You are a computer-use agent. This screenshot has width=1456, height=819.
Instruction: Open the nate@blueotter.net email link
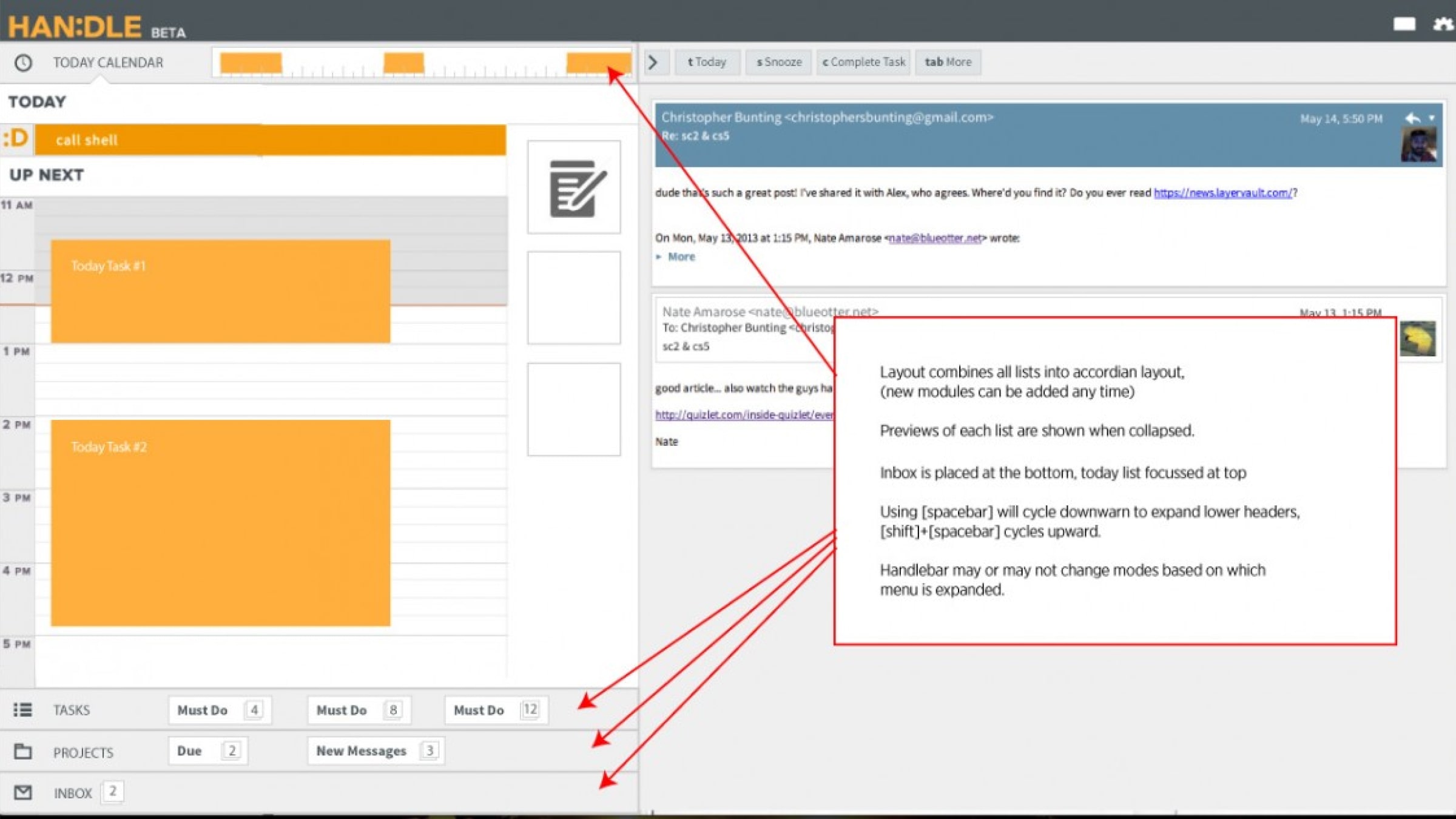(x=934, y=238)
